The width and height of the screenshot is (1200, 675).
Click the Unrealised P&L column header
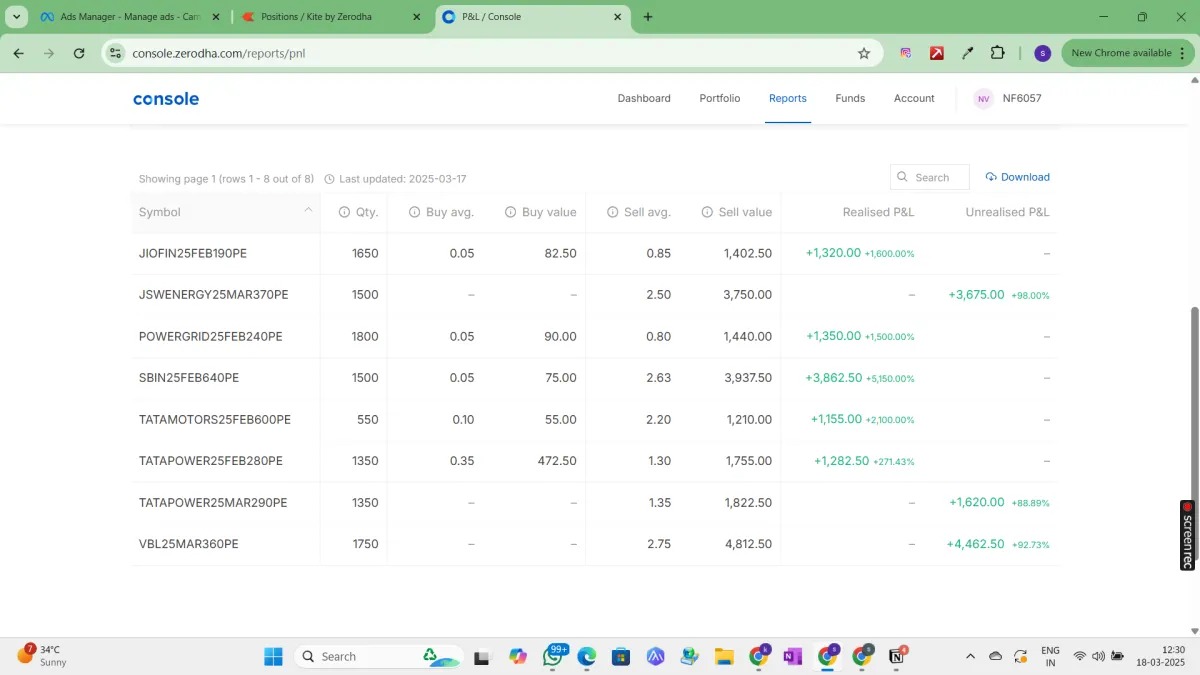coord(1007,212)
